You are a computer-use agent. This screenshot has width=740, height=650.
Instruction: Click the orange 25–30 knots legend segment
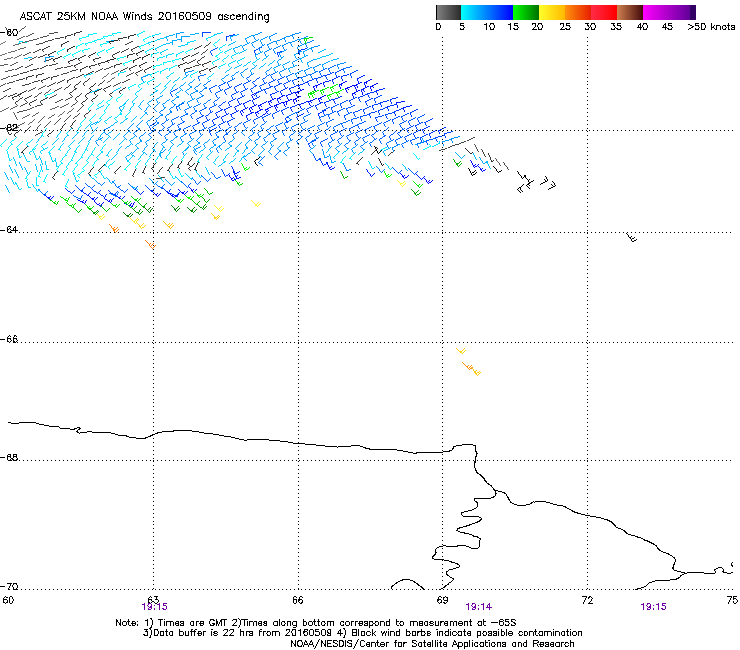578,12
